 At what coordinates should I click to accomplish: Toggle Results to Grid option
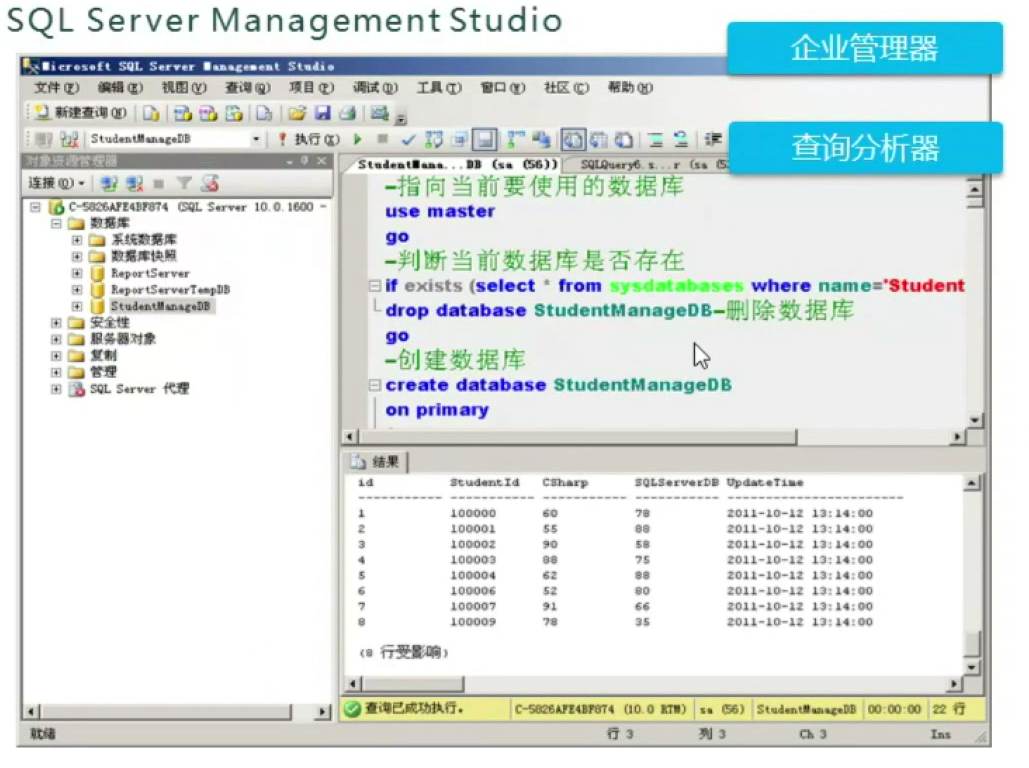(598, 140)
